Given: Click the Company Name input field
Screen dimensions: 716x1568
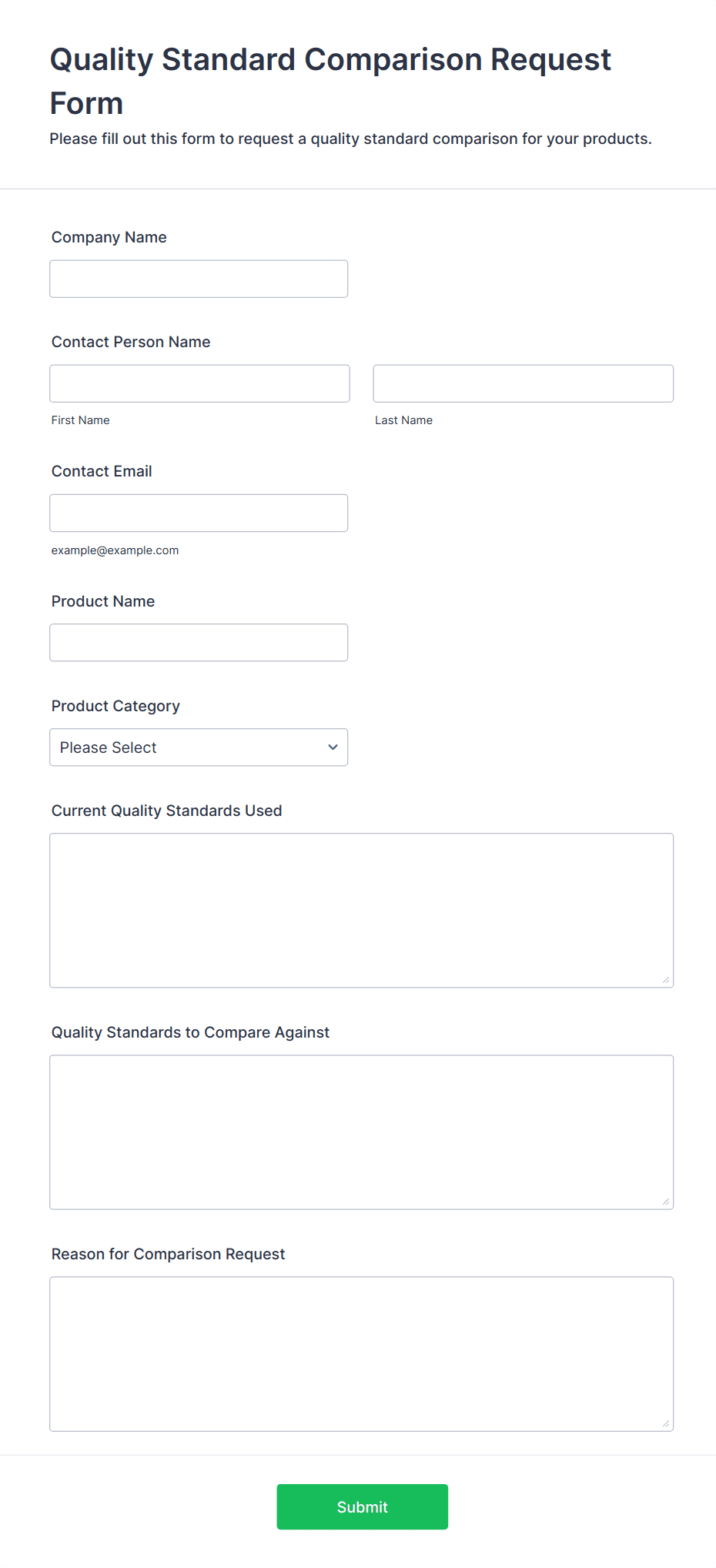Looking at the screenshot, I should point(199,279).
